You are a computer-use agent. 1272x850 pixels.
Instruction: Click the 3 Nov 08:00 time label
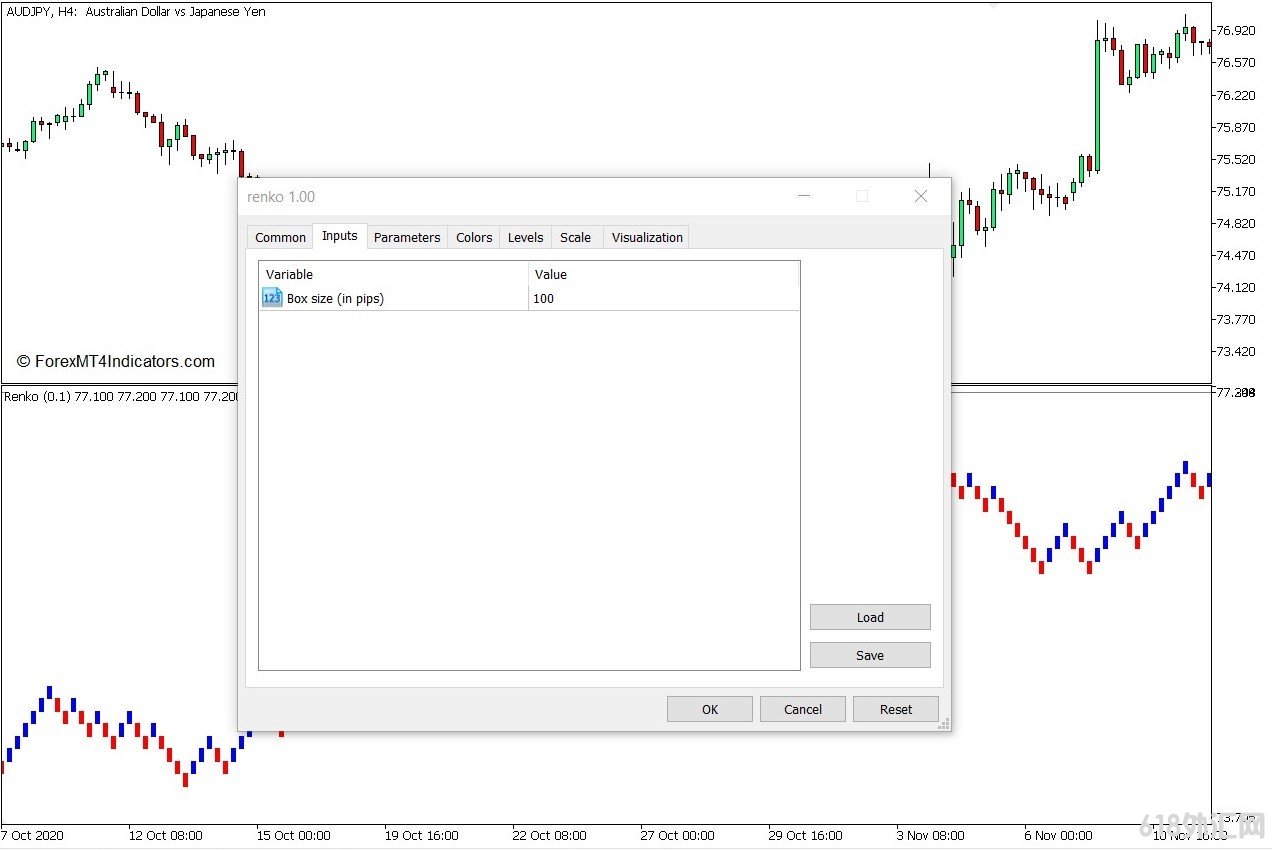click(x=930, y=835)
